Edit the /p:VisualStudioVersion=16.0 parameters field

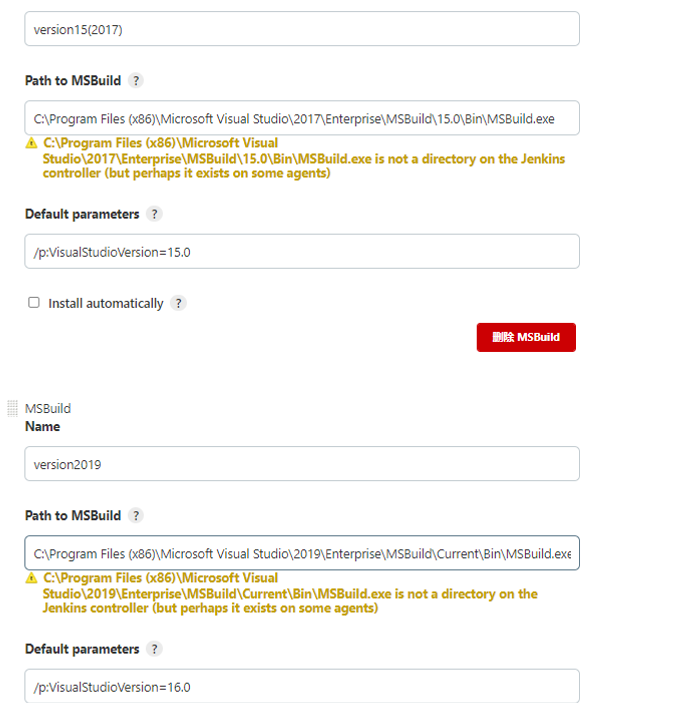click(x=301, y=687)
